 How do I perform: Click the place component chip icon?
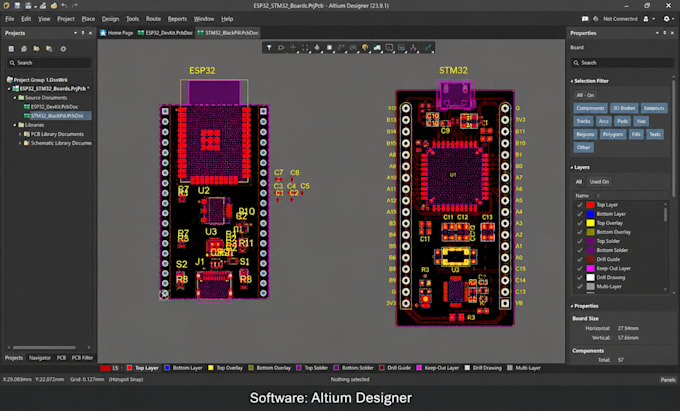(x=329, y=48)
